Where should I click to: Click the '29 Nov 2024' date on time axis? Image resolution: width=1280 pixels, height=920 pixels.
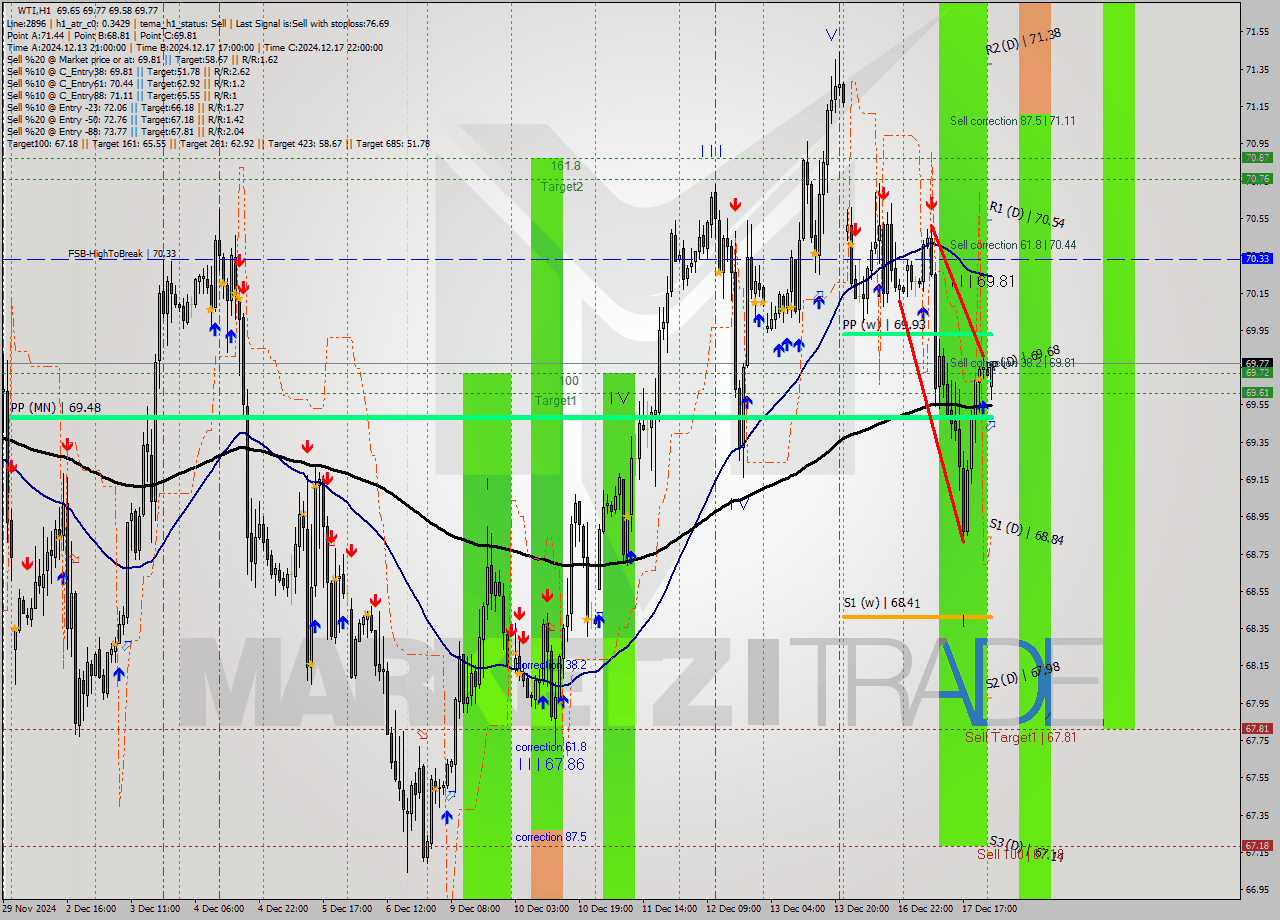click(x=30, y=909)
